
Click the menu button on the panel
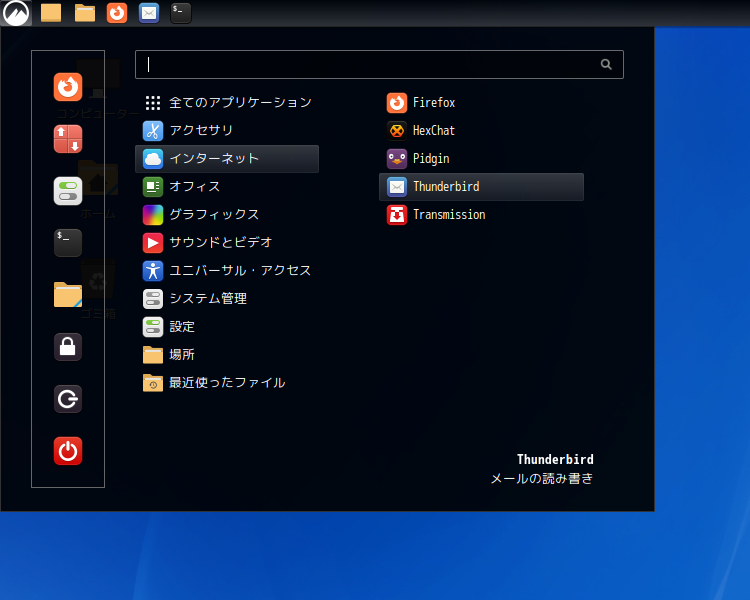tap(16, 13)
